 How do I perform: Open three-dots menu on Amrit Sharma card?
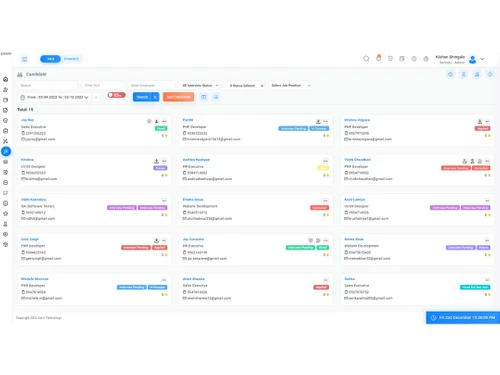[x=326, y=280]
